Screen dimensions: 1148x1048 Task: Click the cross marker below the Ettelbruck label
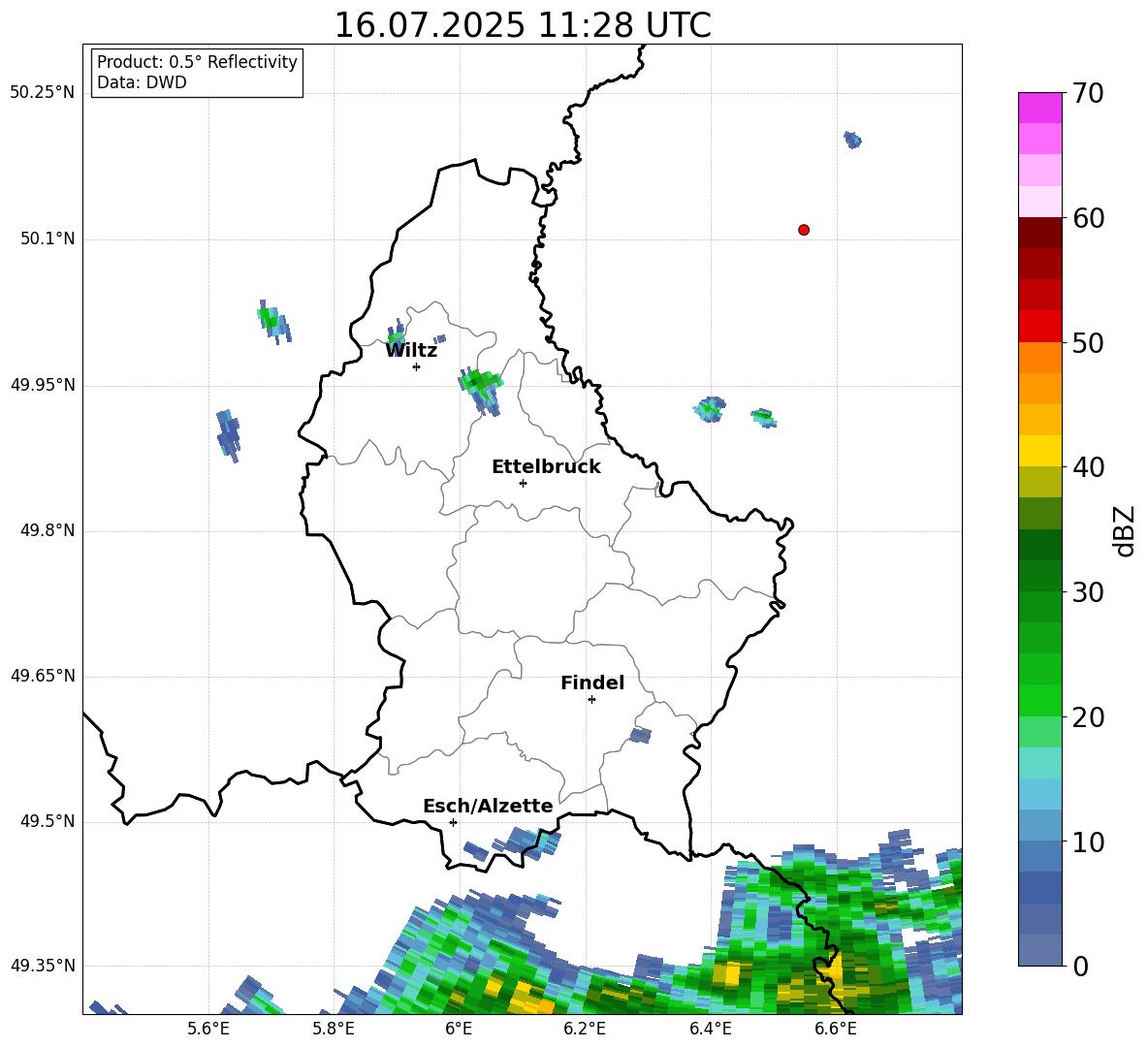tap(523, 483)
